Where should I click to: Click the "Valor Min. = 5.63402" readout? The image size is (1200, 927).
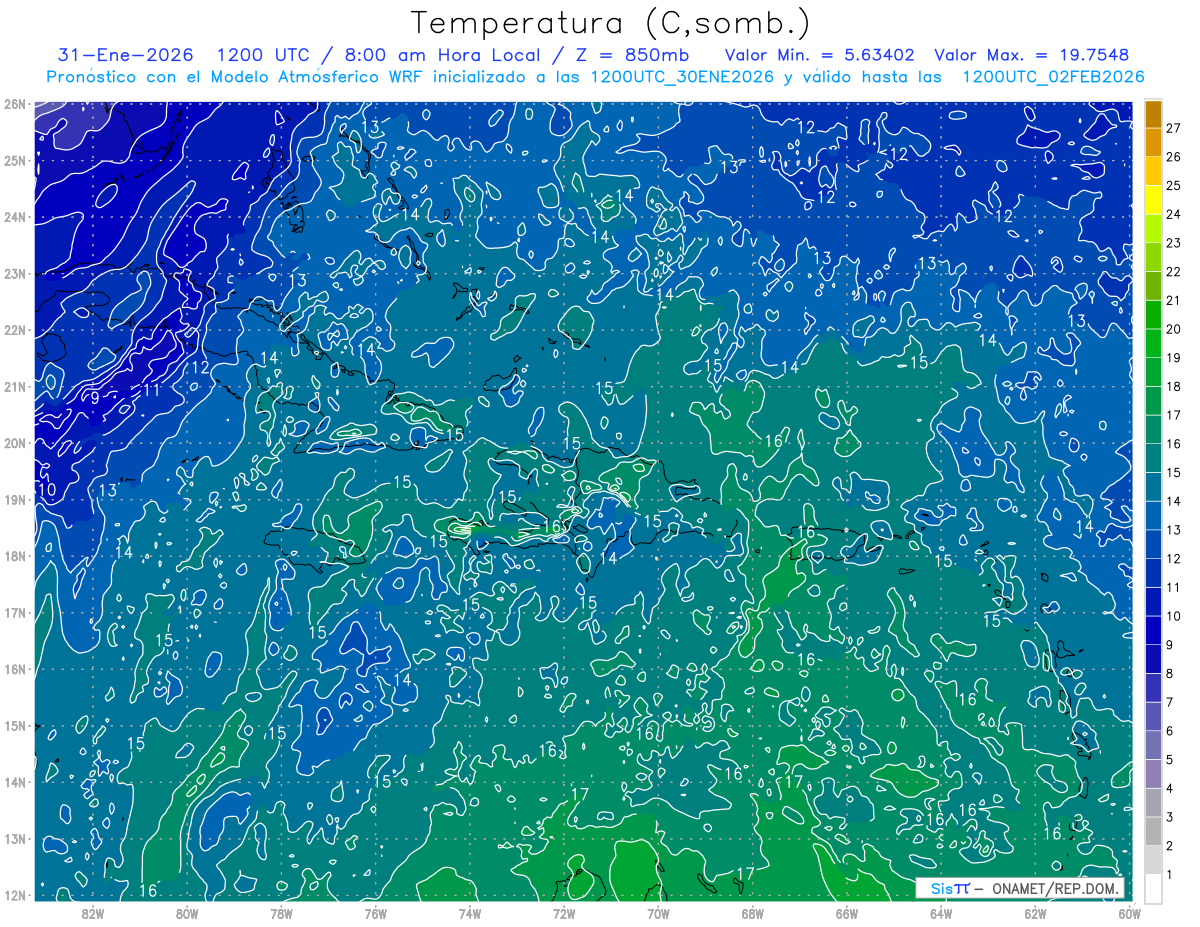[x=819, y=55]
